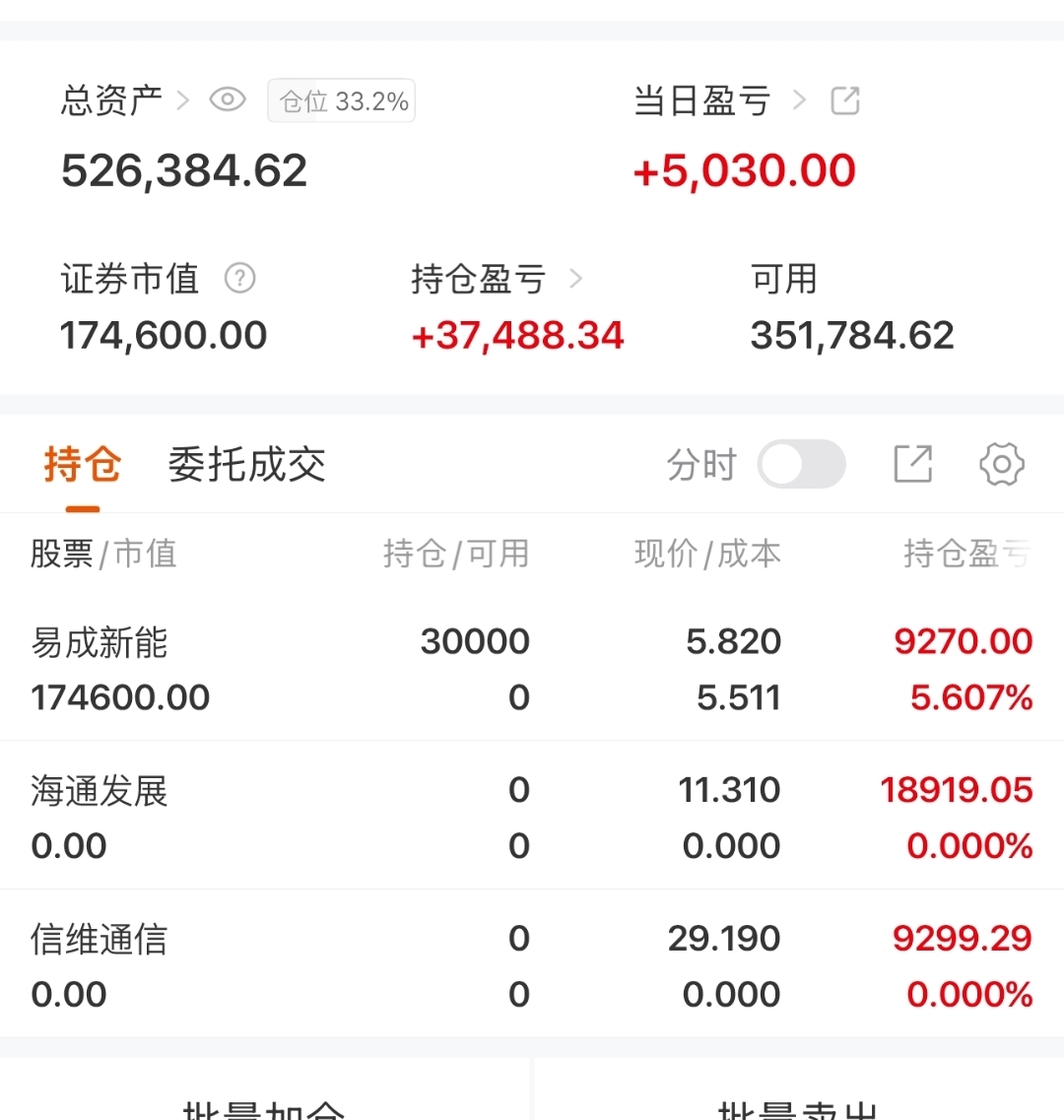The width and height of the screenshot is (1064, 1120).
Task: Tap the 批量加仓 button
Action: tap(264, 1103)
